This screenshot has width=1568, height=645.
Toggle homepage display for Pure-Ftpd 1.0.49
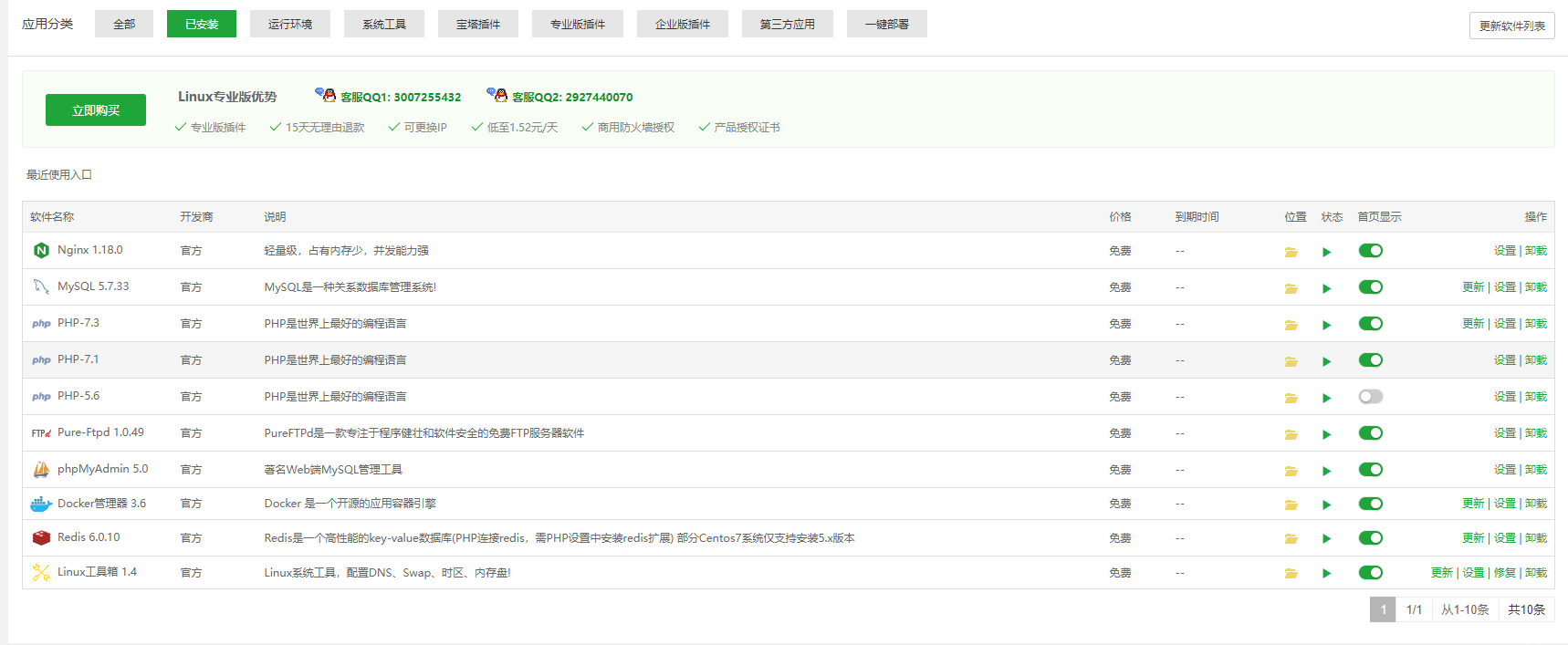(1371, 432)
